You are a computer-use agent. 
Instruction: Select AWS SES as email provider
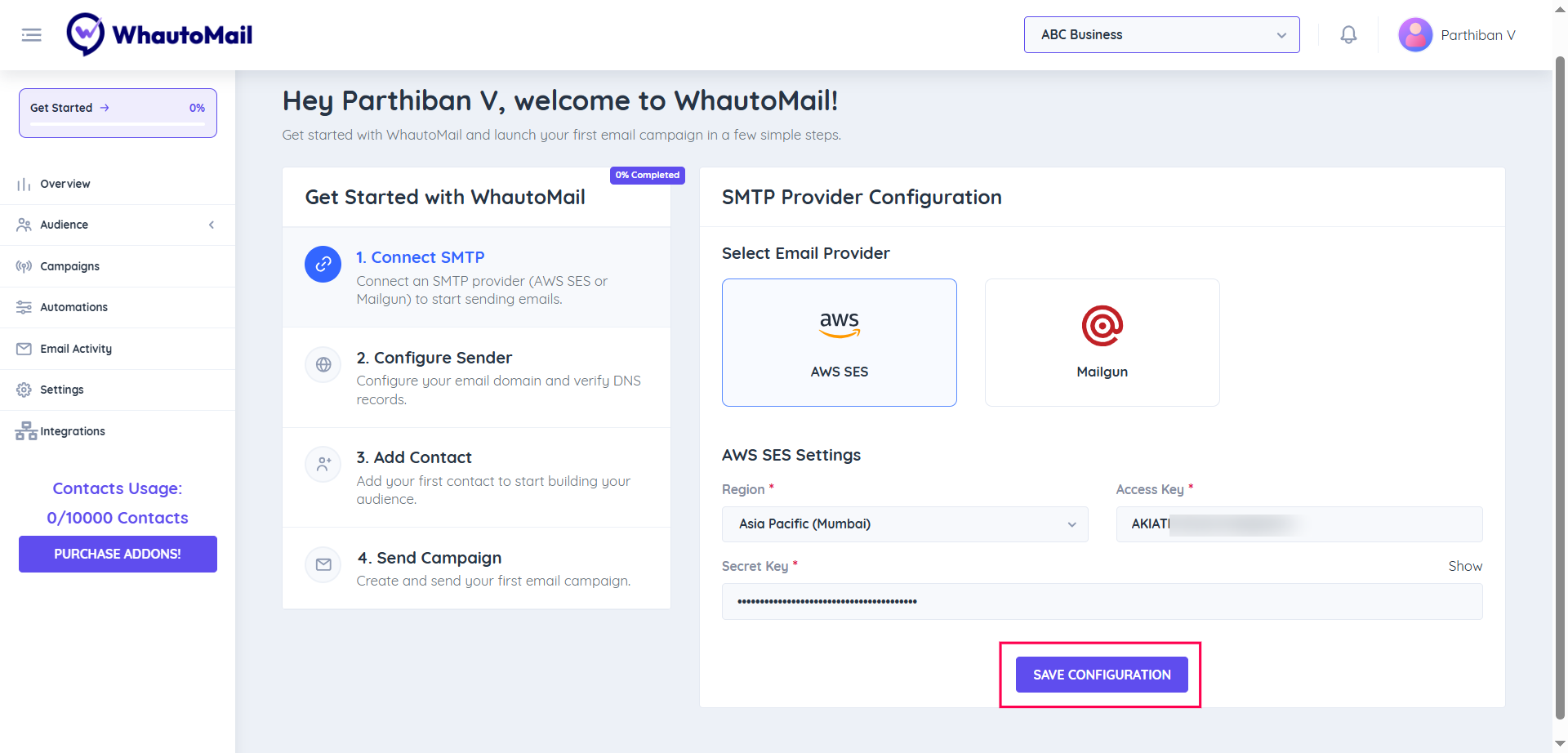tap(839, 342)
